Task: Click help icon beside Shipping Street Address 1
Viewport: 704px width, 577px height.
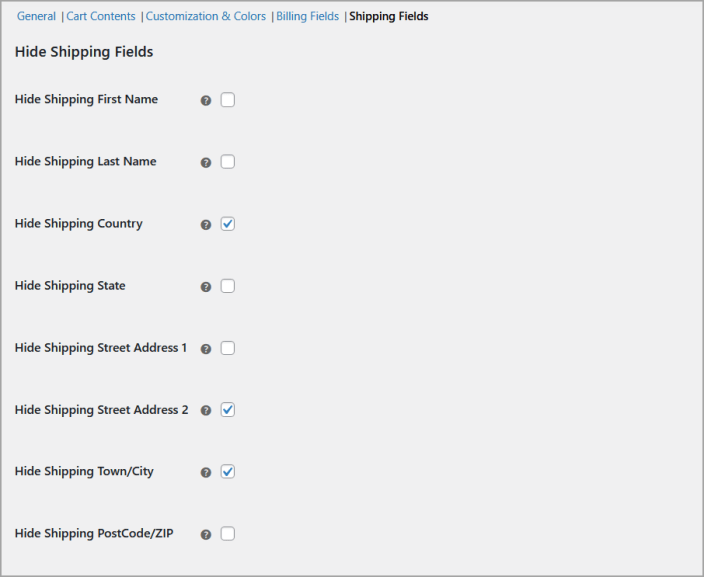Action: [206, 349]
